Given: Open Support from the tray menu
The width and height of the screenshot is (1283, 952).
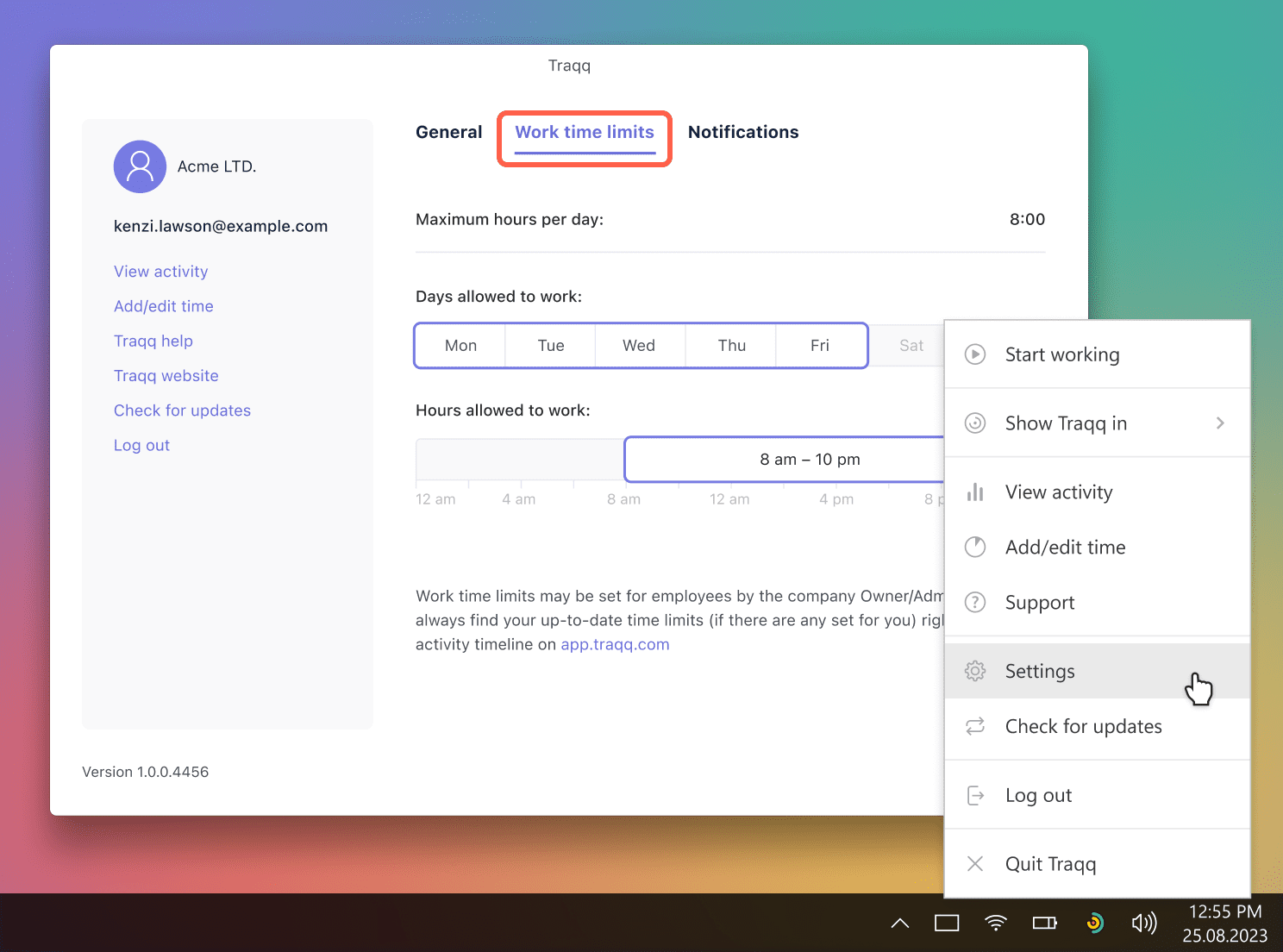Looking at the screenshot, I should click(1098, 603).
